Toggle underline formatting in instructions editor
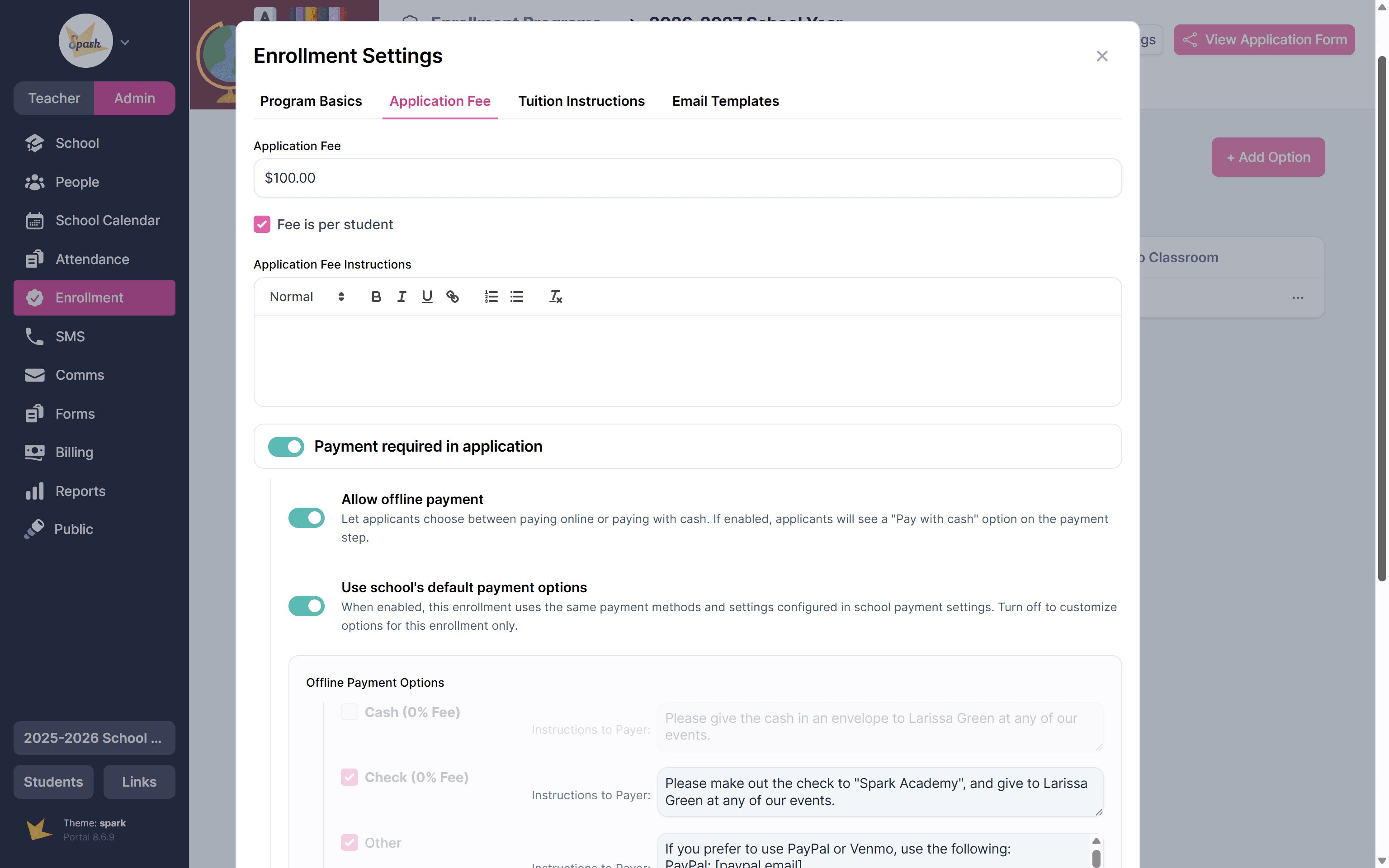Viewport: 1389px width, 868px height. pyautogui.click(x=427, y=297)
